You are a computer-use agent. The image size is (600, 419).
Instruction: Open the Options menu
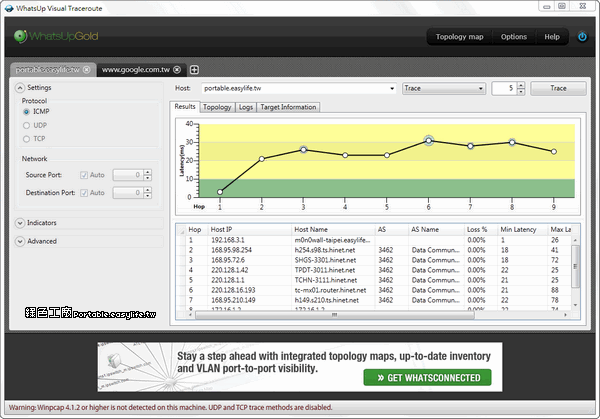514,37
